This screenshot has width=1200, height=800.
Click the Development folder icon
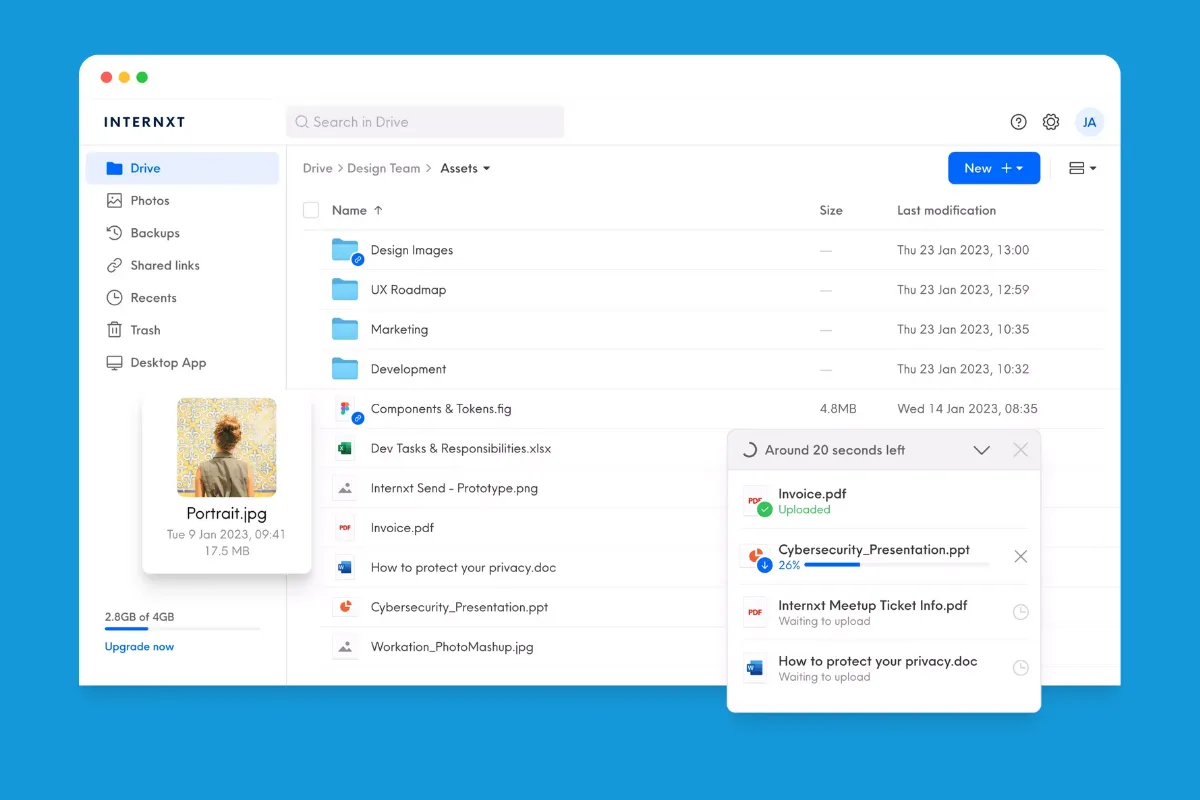345,369
